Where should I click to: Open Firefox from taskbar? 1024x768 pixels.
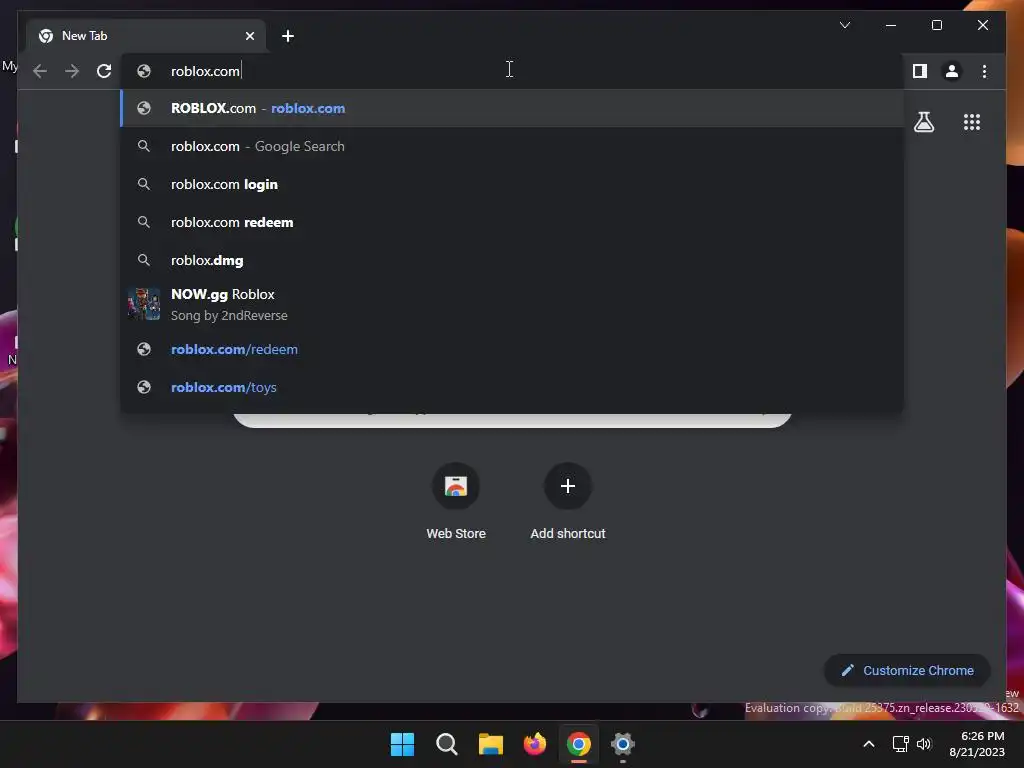point(535,744)
